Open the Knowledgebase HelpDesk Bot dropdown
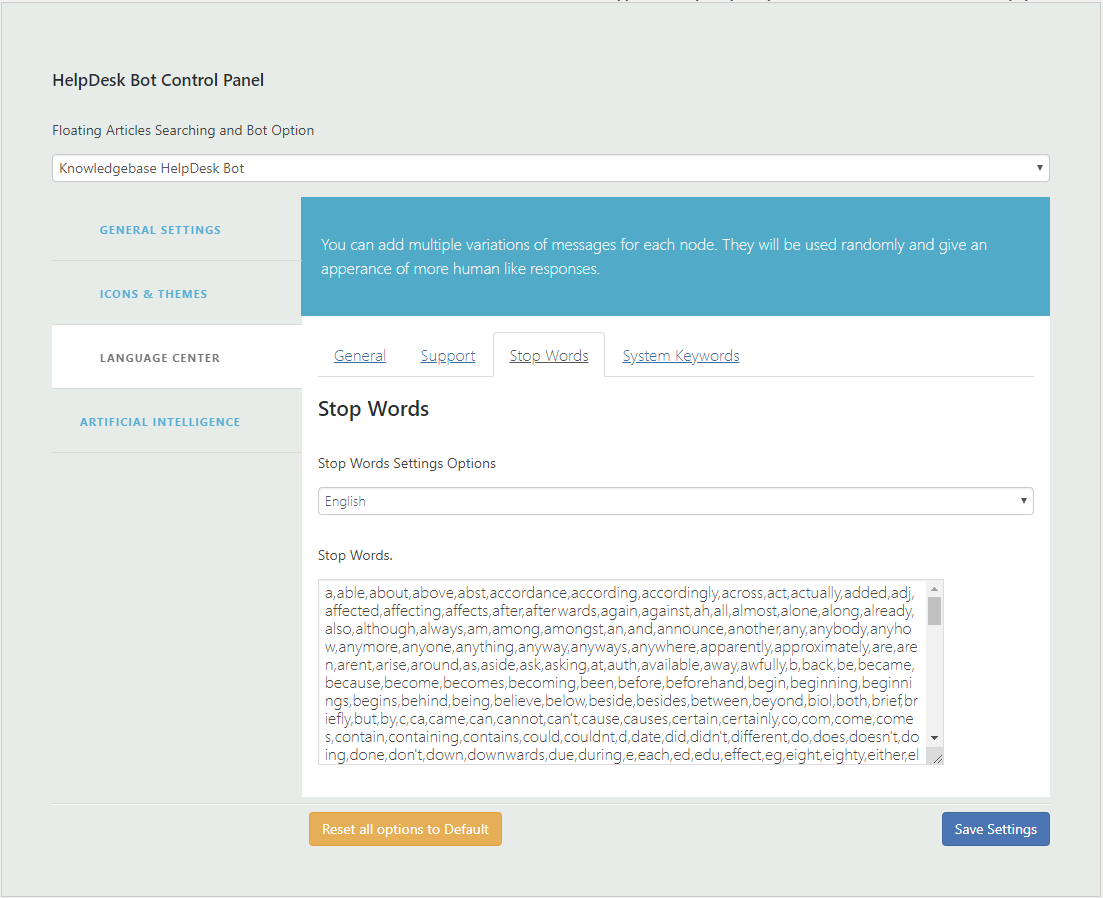Viewport: 1103px width, 898px height. [550, 168]
